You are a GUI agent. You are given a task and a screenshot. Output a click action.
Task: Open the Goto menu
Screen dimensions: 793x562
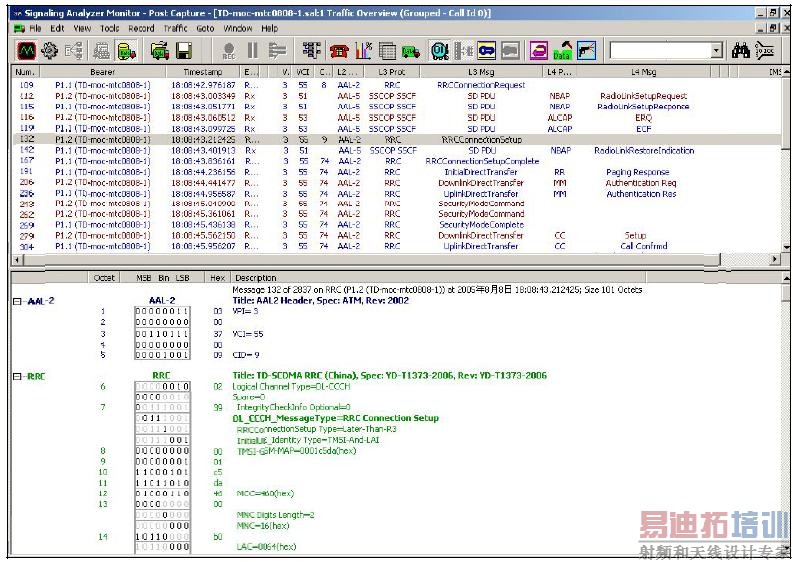(205, 28)
